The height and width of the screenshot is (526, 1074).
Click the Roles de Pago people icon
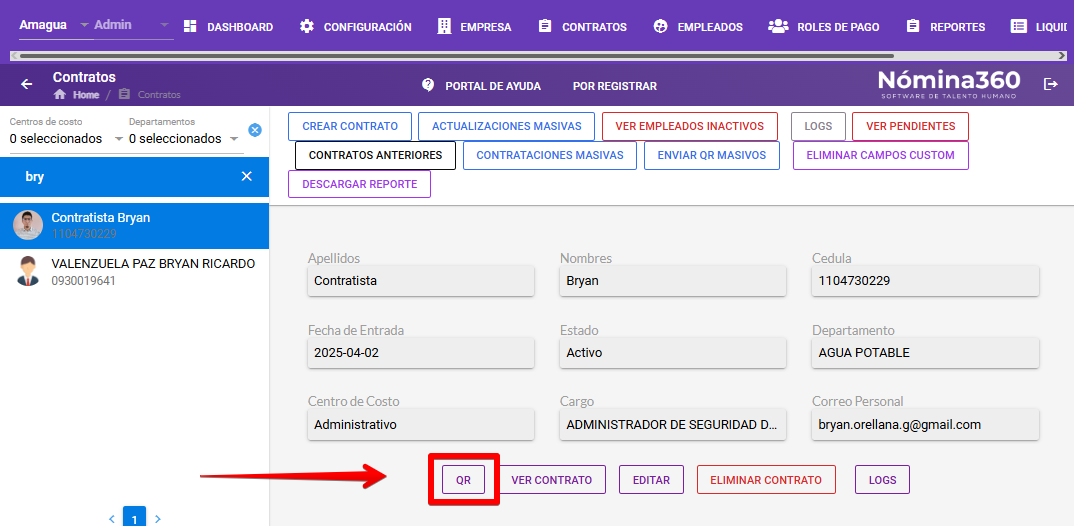(x=778, y=26)
